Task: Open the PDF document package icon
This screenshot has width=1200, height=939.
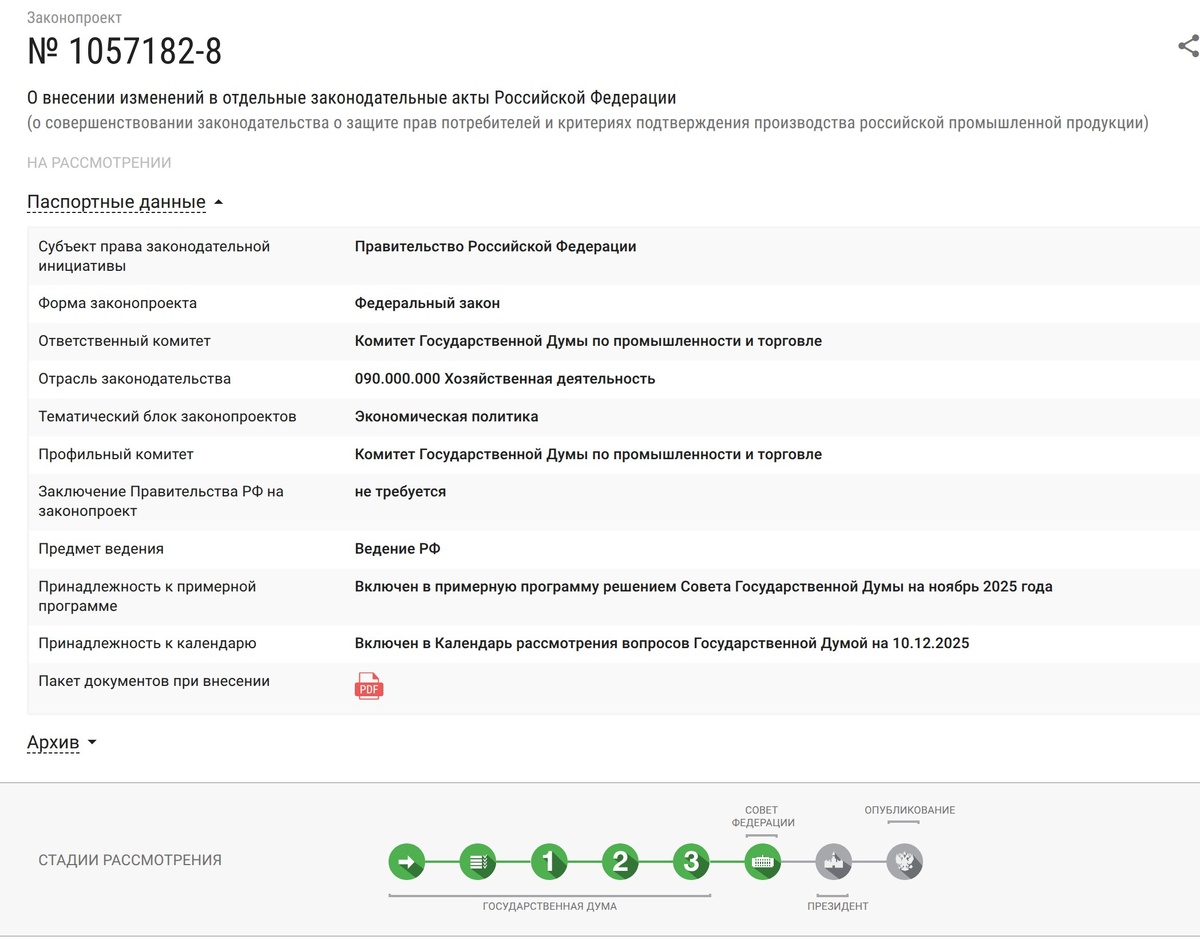Action: coord(369,686)
